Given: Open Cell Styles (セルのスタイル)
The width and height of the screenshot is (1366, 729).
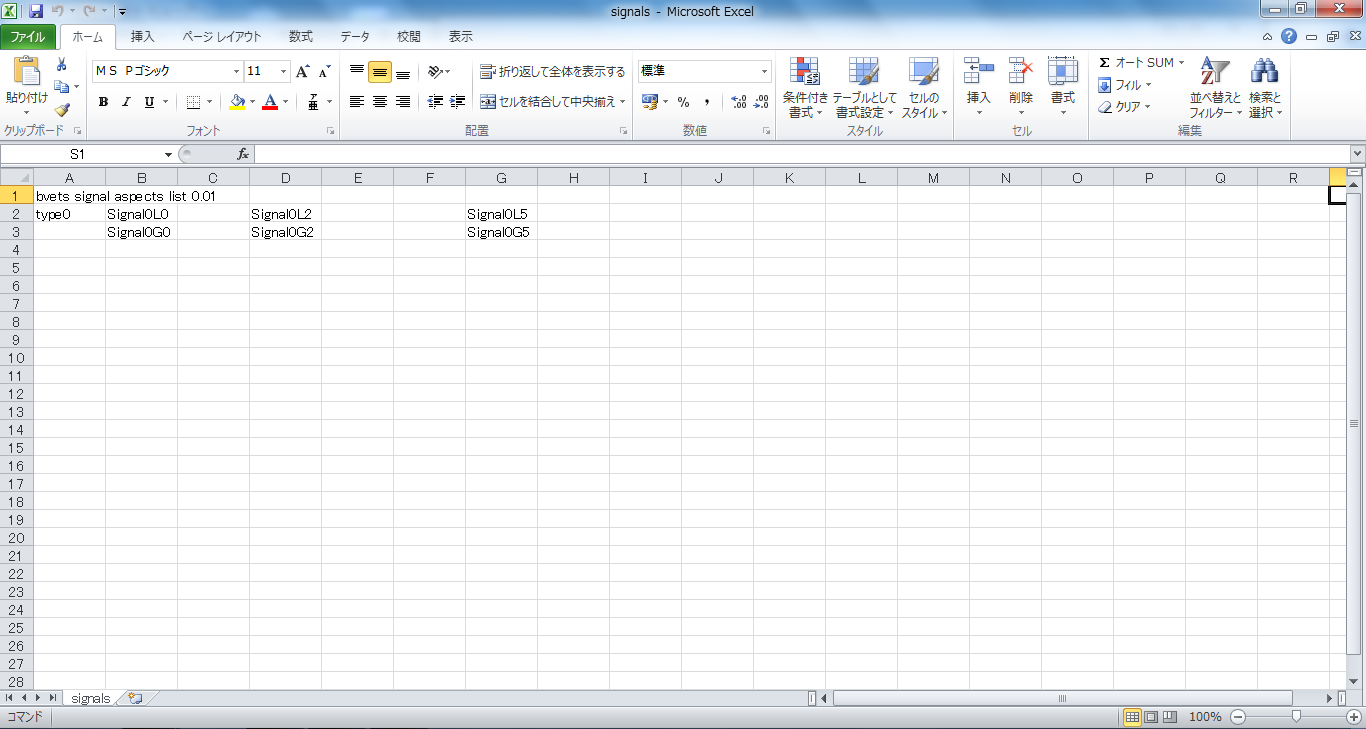Looking at the screenshot, I should point(924,88).
